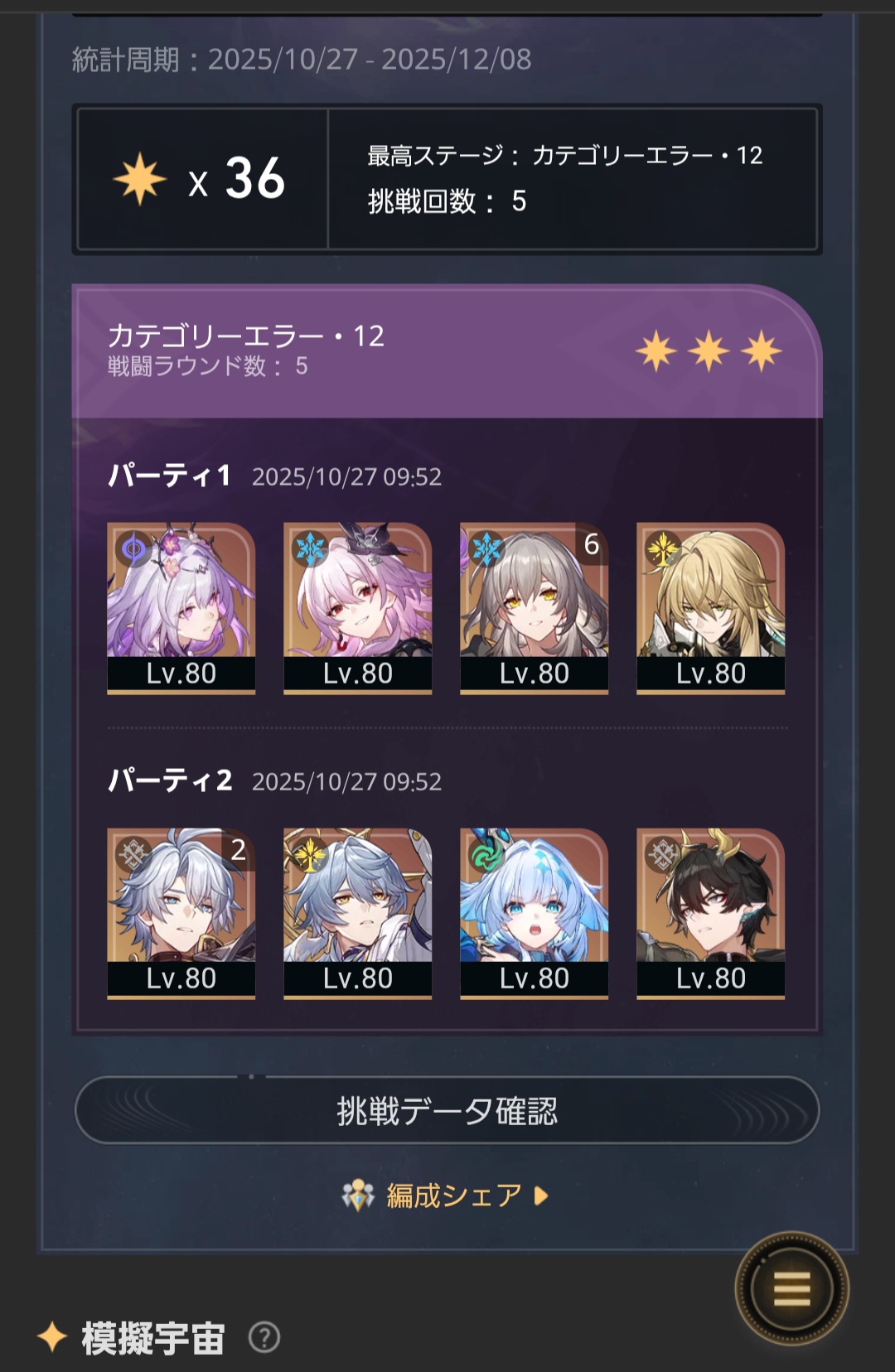This screenshot has width=895, height=1372.
Task: Tap the Ice element icon on pink-haired character
Action: (x=311, y=548)
